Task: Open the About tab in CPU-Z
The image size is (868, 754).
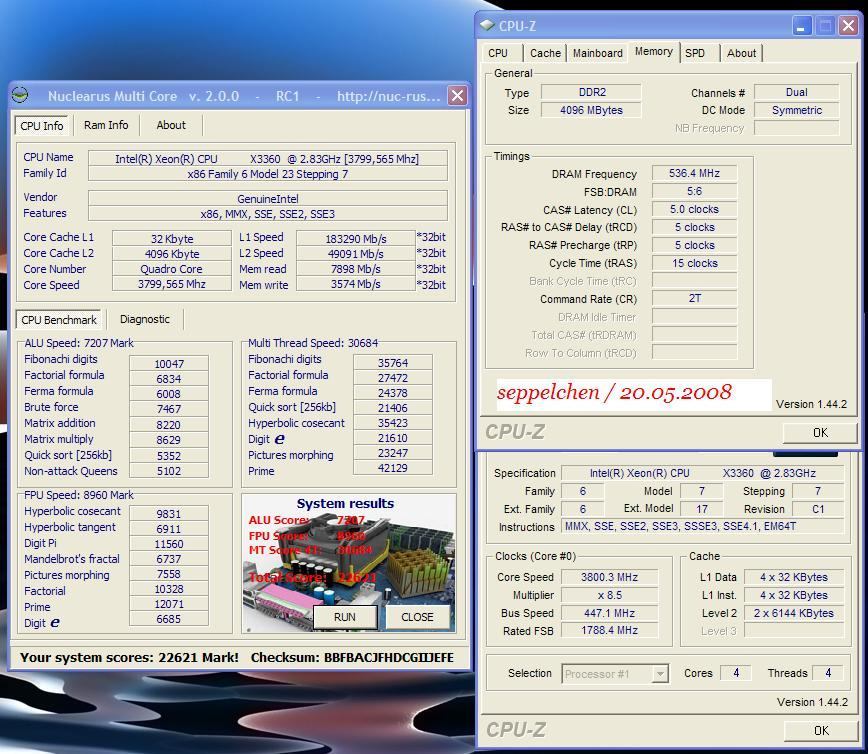Action: pos(741,53)
